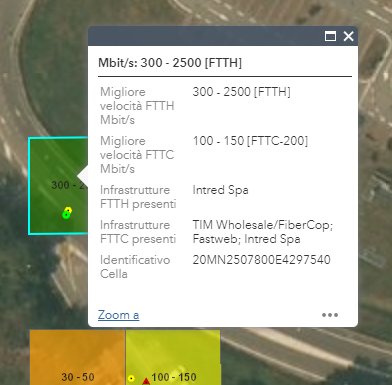The height and width of the screenshot is (385, 392).
Task: Click the popup title Mbit/s 300 - 2500
Action: click(170, 63)
